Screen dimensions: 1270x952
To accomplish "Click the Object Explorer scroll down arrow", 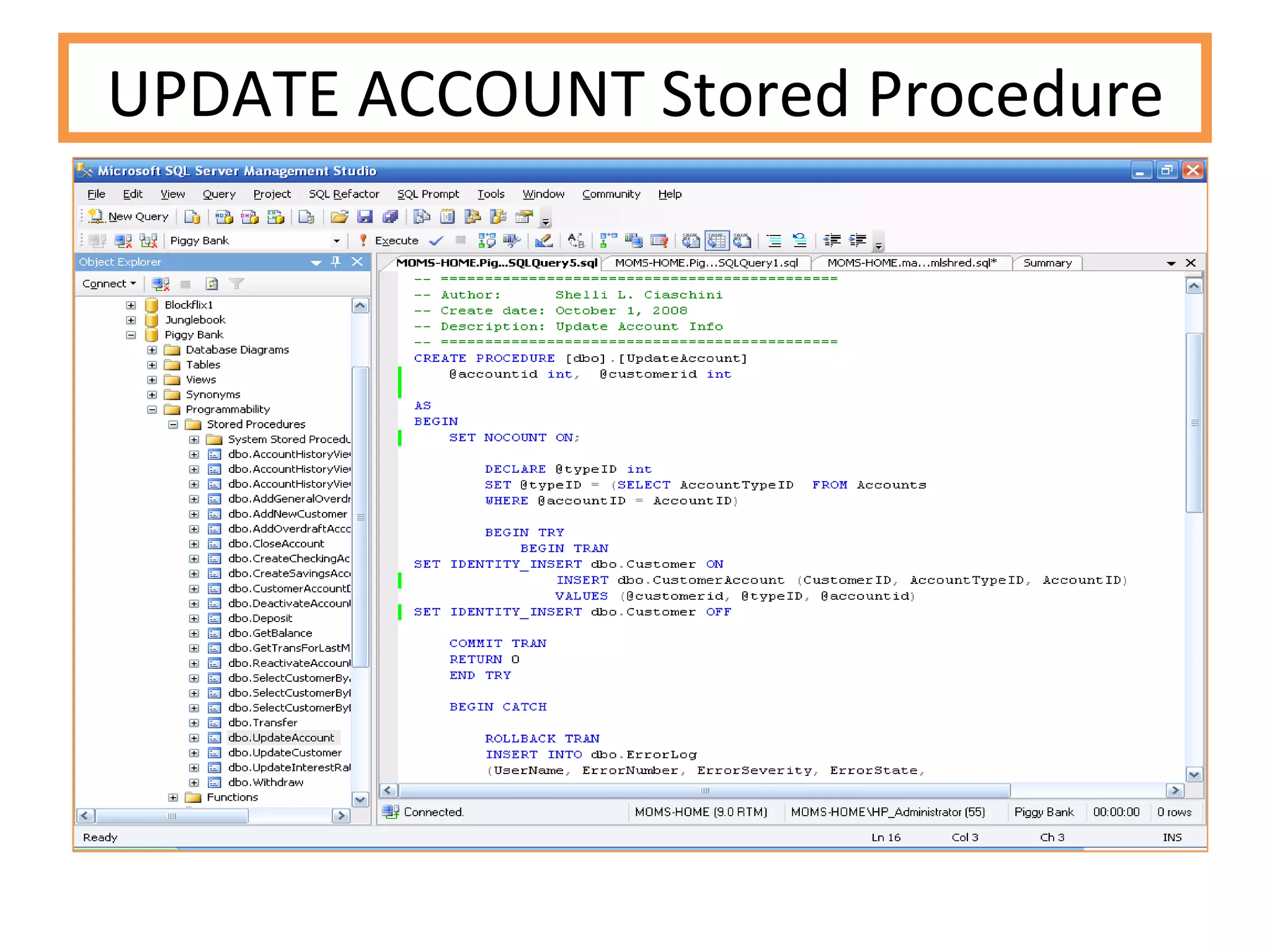I will click(360, 800).
